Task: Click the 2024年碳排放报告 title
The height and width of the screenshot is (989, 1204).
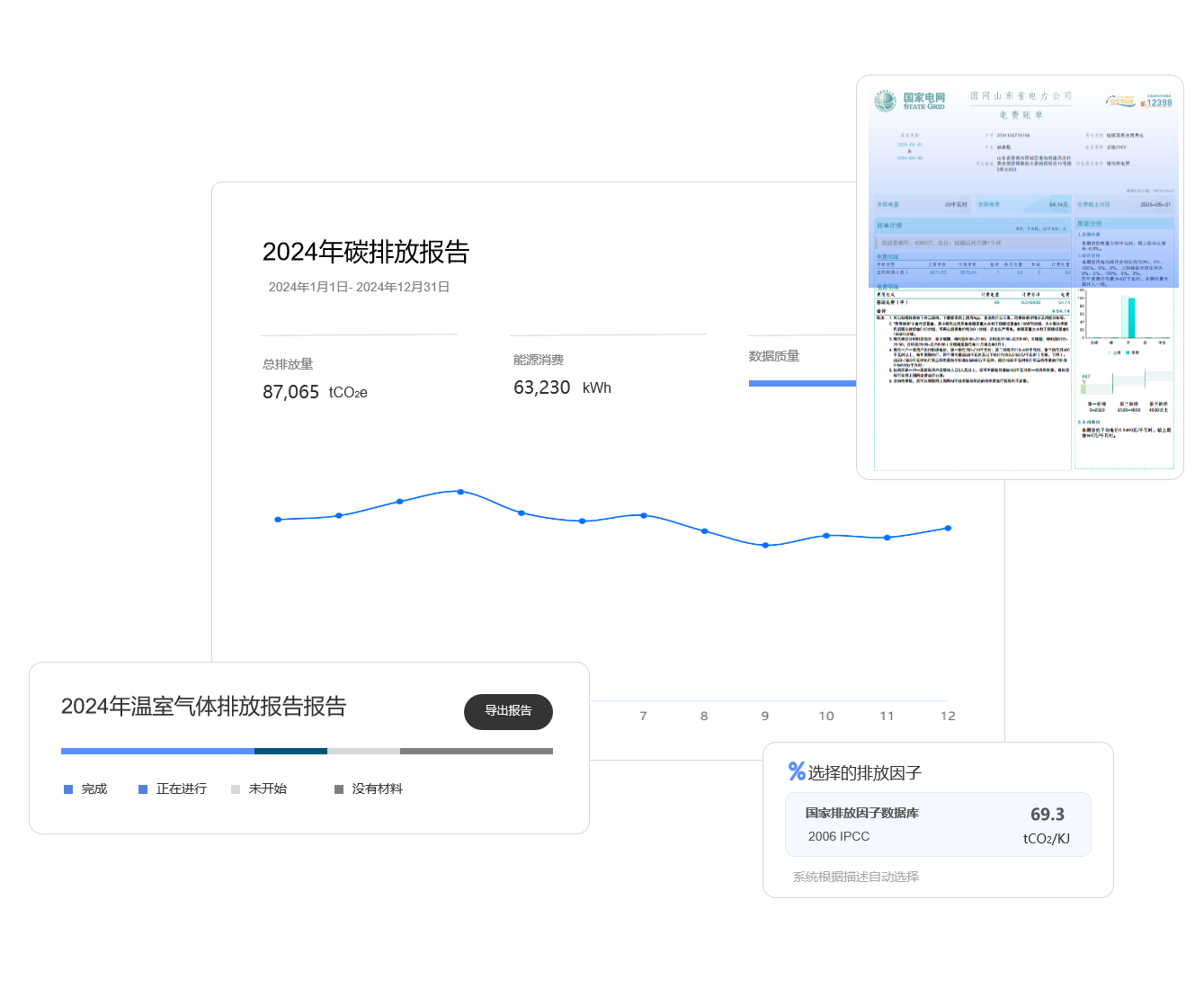Action: click(x=365, y=252)
